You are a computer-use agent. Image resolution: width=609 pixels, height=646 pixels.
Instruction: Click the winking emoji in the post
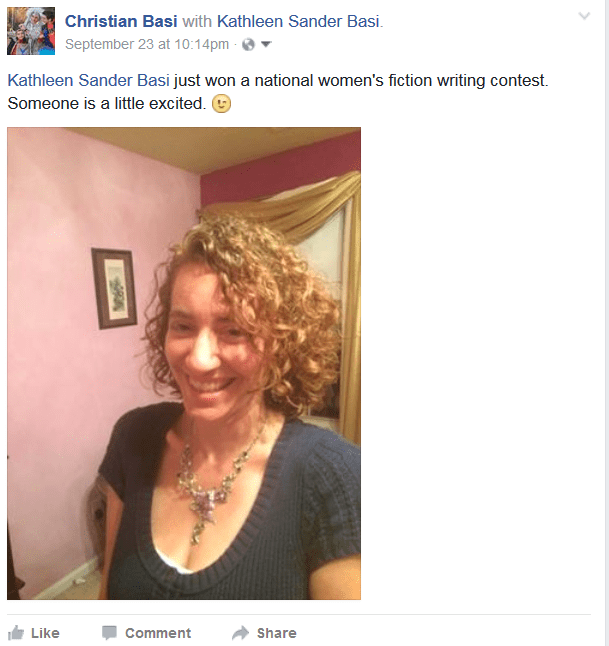[221, 103]
